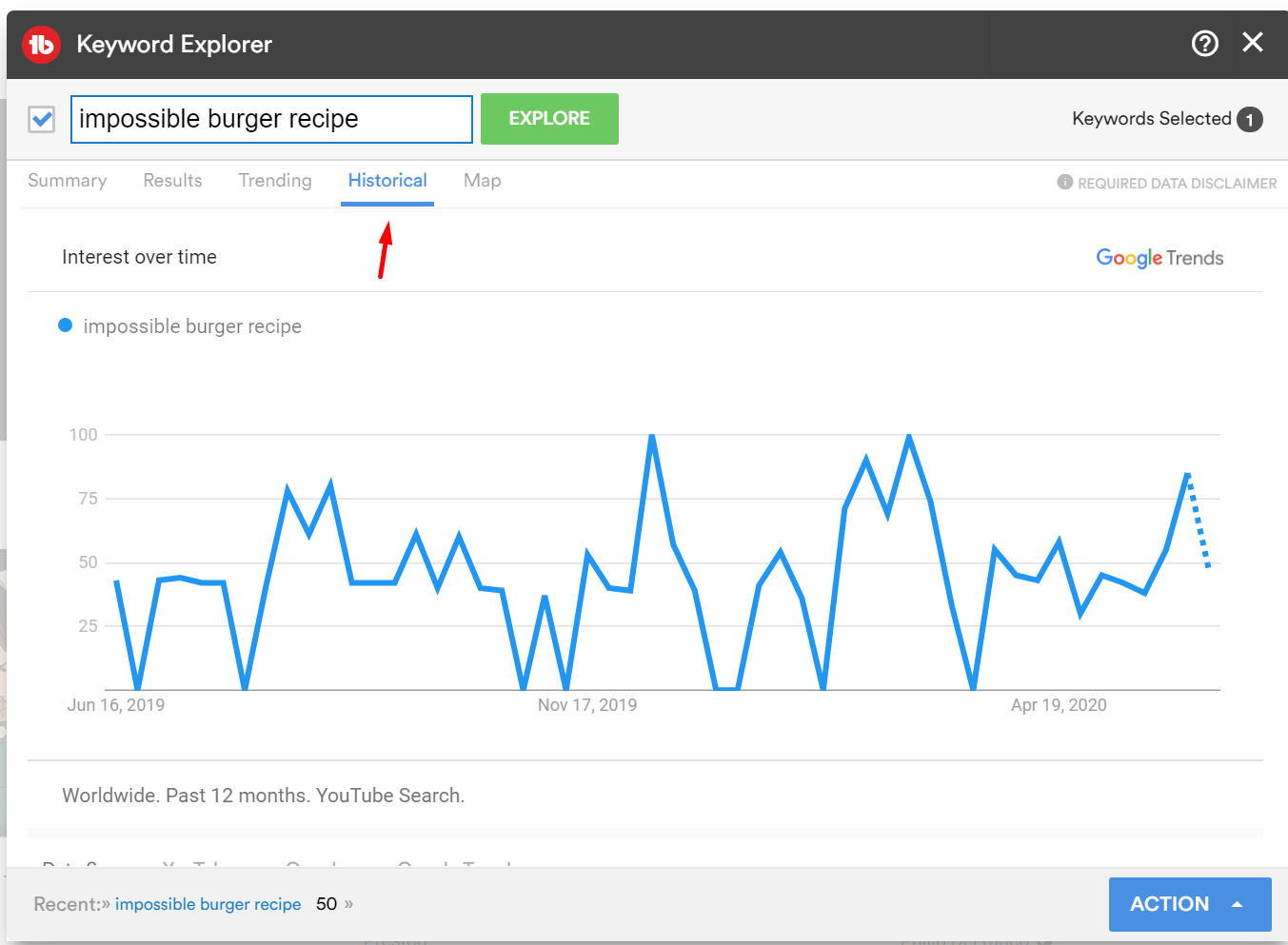Switch to the Summary tab
The height and width of the screenshot is (945, 1288).
tap(67, 181)
